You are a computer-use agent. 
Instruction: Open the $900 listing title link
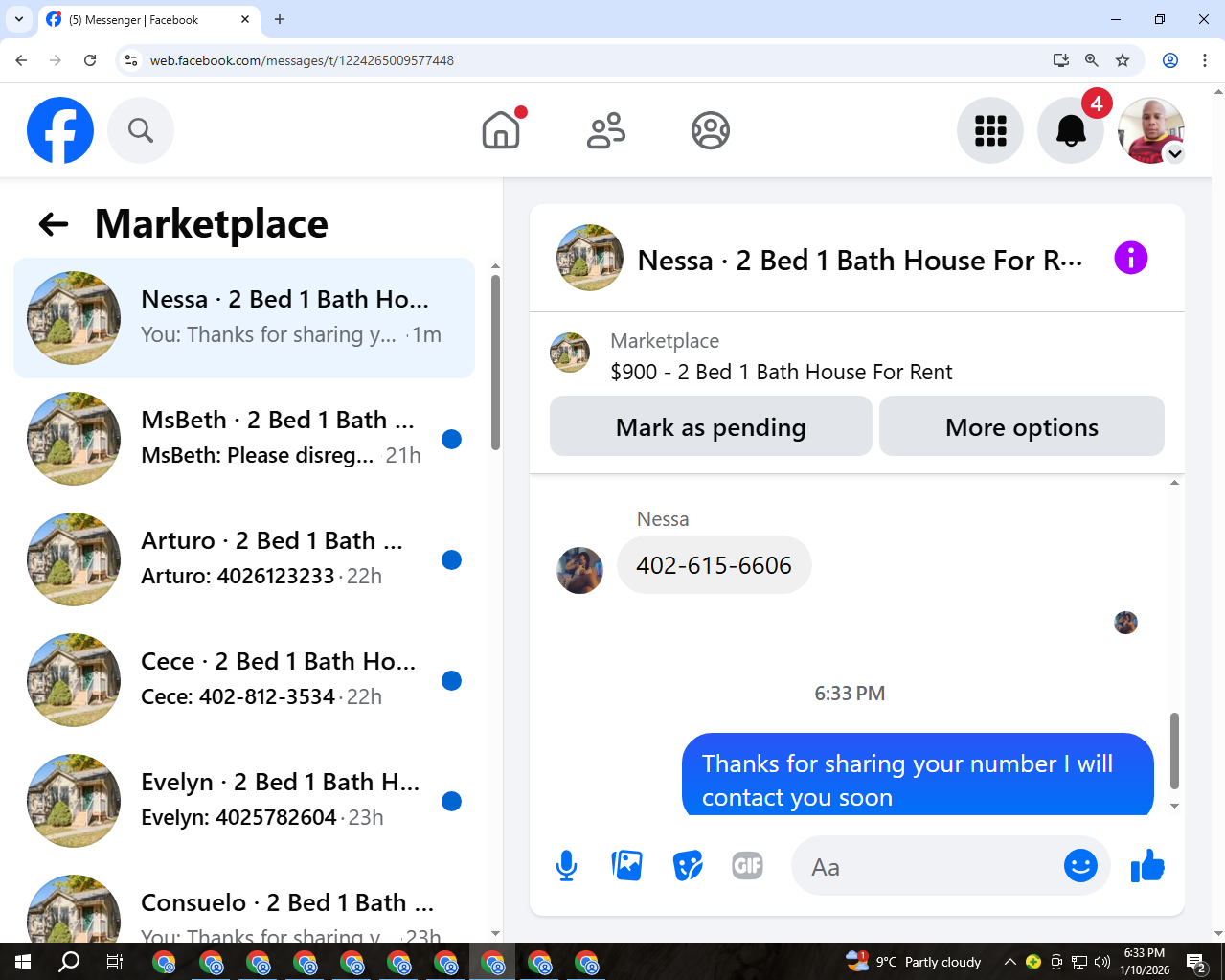coord(782,372)
